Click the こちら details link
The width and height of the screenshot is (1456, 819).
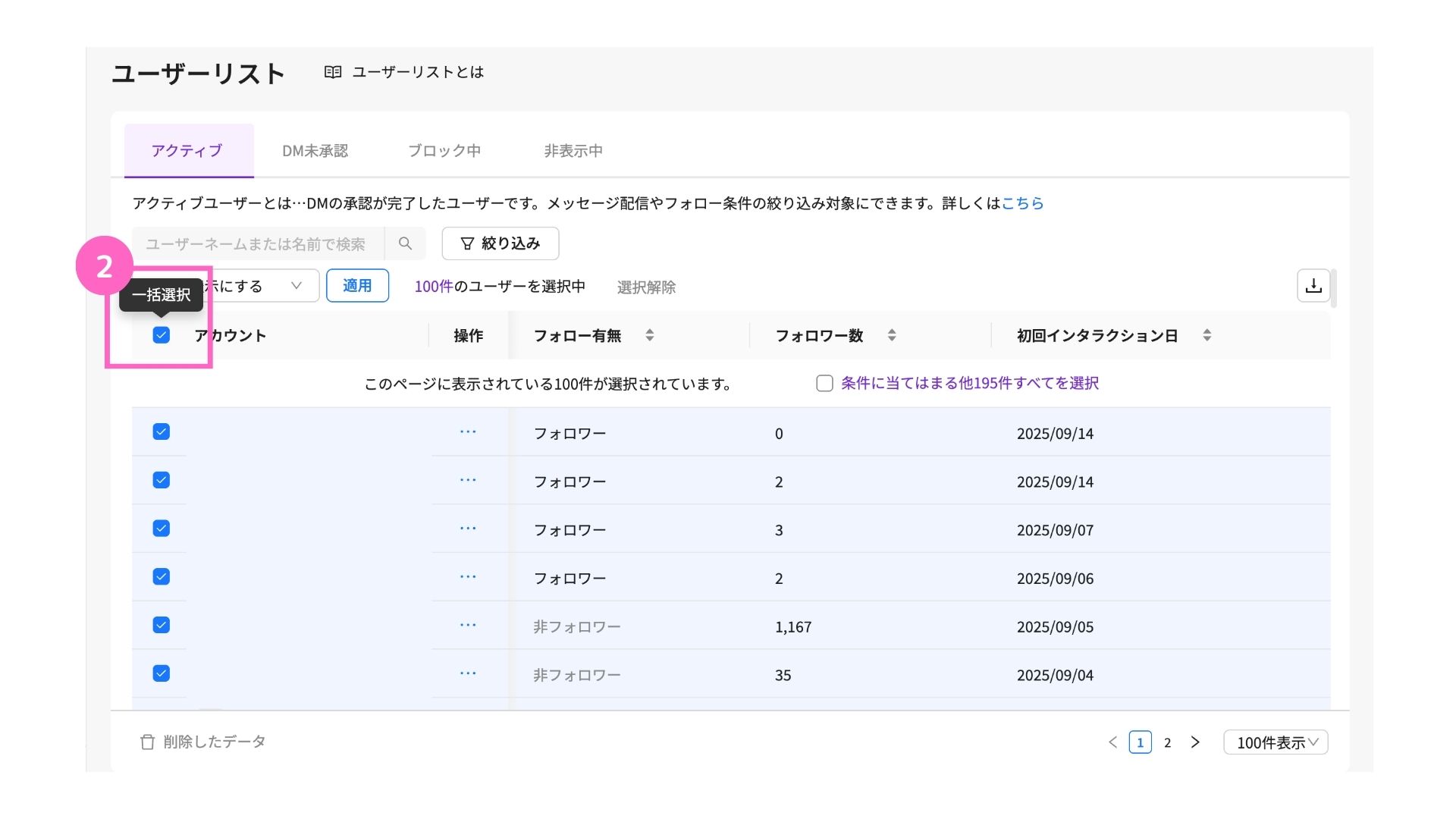coord(1022,203)
